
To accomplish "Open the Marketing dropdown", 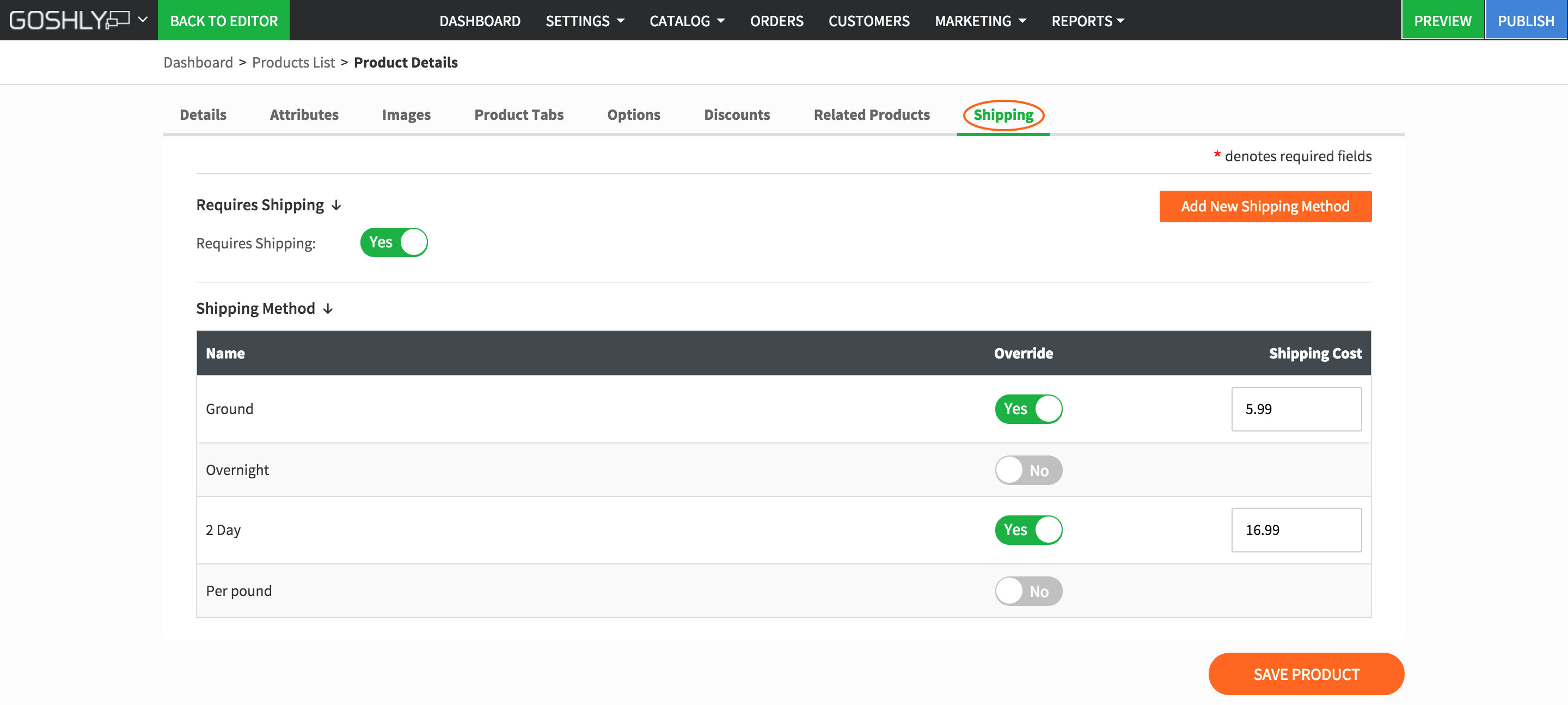I will coord(980,21).
